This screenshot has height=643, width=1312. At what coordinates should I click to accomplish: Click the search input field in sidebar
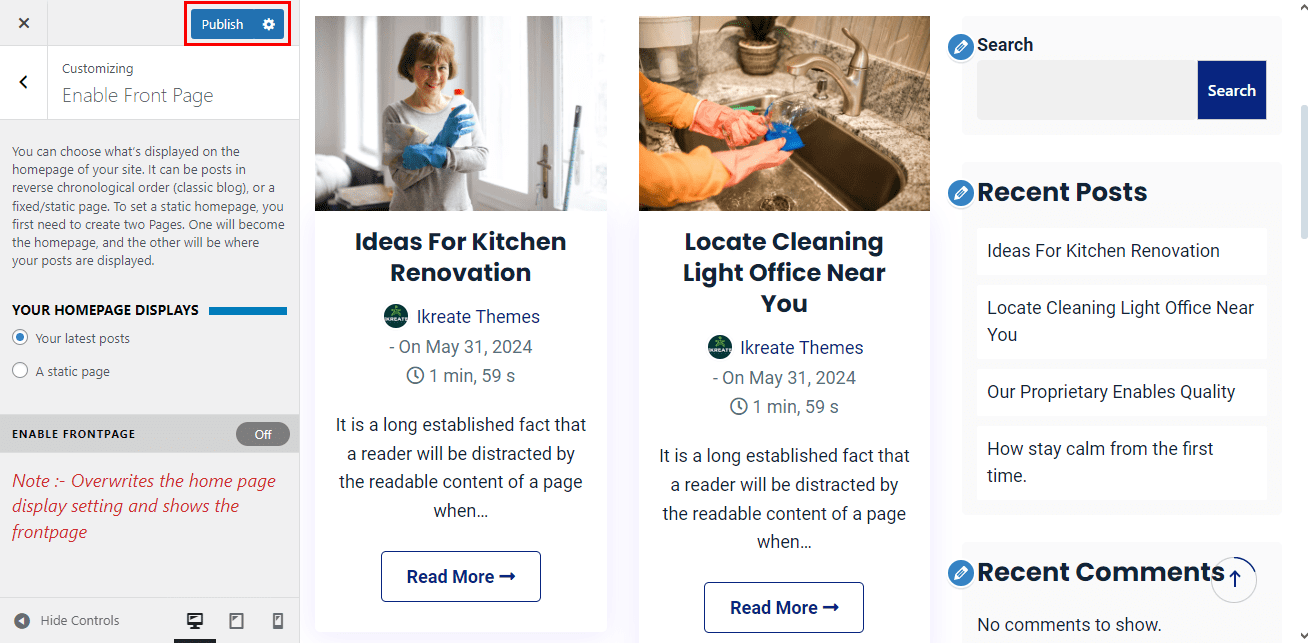click(x=1087, y=90)
